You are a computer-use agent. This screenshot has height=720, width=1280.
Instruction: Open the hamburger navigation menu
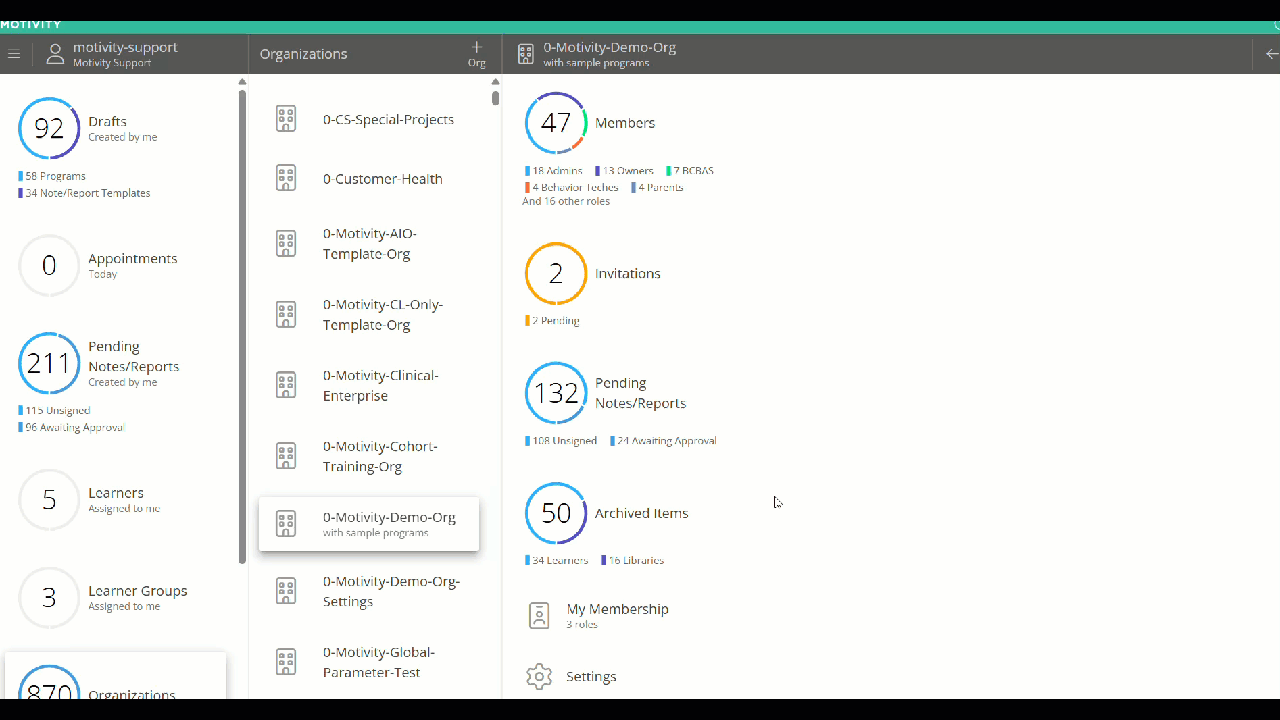pyautogui.click(x=14, y=54)
